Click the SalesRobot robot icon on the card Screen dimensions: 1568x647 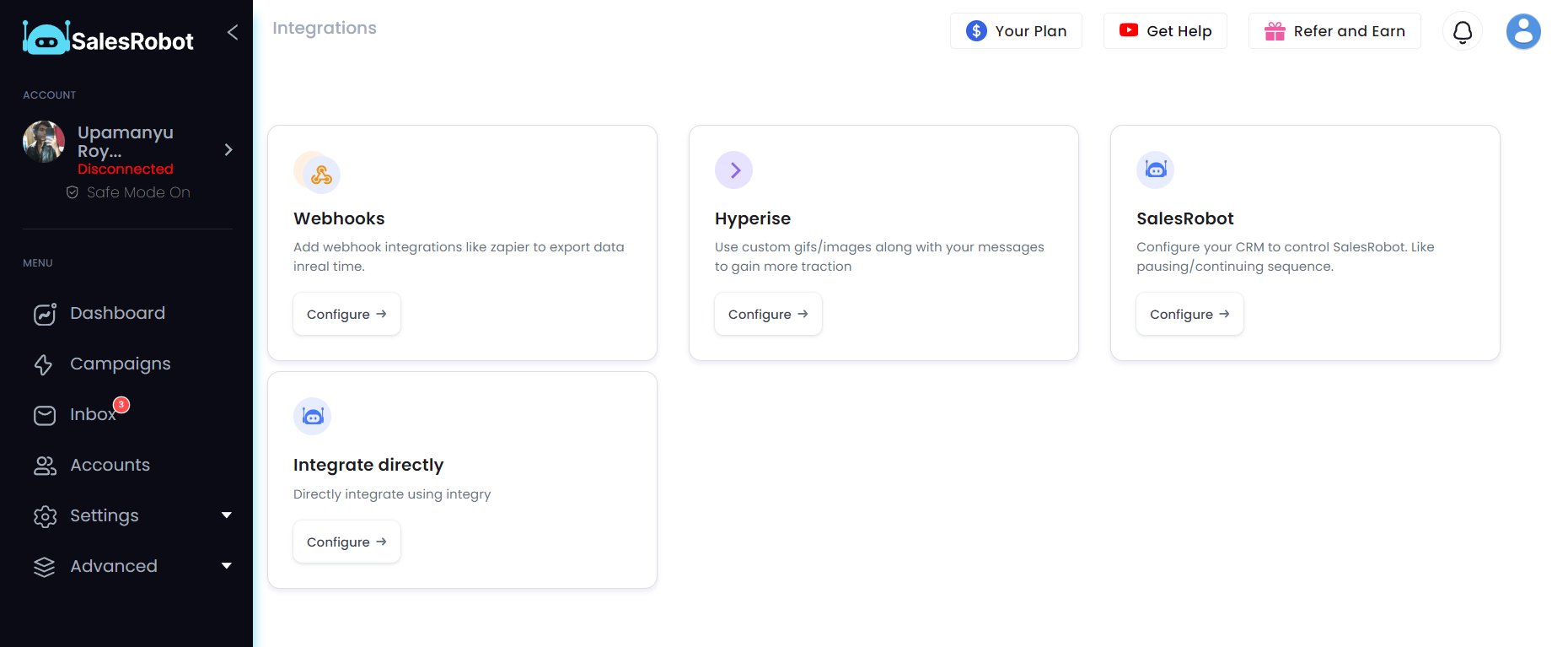click(x=1155, y=170)
